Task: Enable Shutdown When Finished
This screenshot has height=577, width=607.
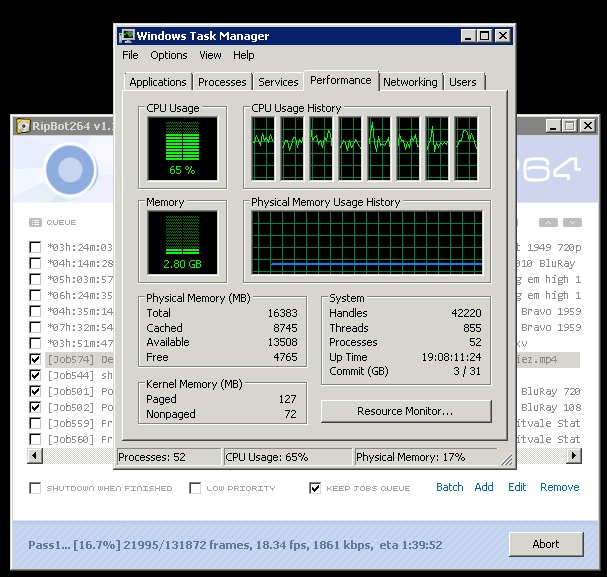Action: (x=35, y=488)
